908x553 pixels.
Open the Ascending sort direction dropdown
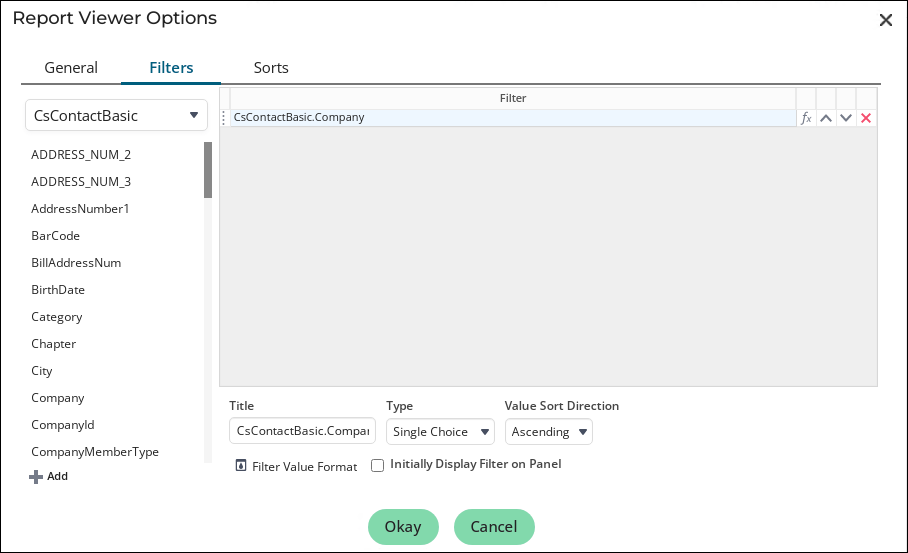coord(548,431)
